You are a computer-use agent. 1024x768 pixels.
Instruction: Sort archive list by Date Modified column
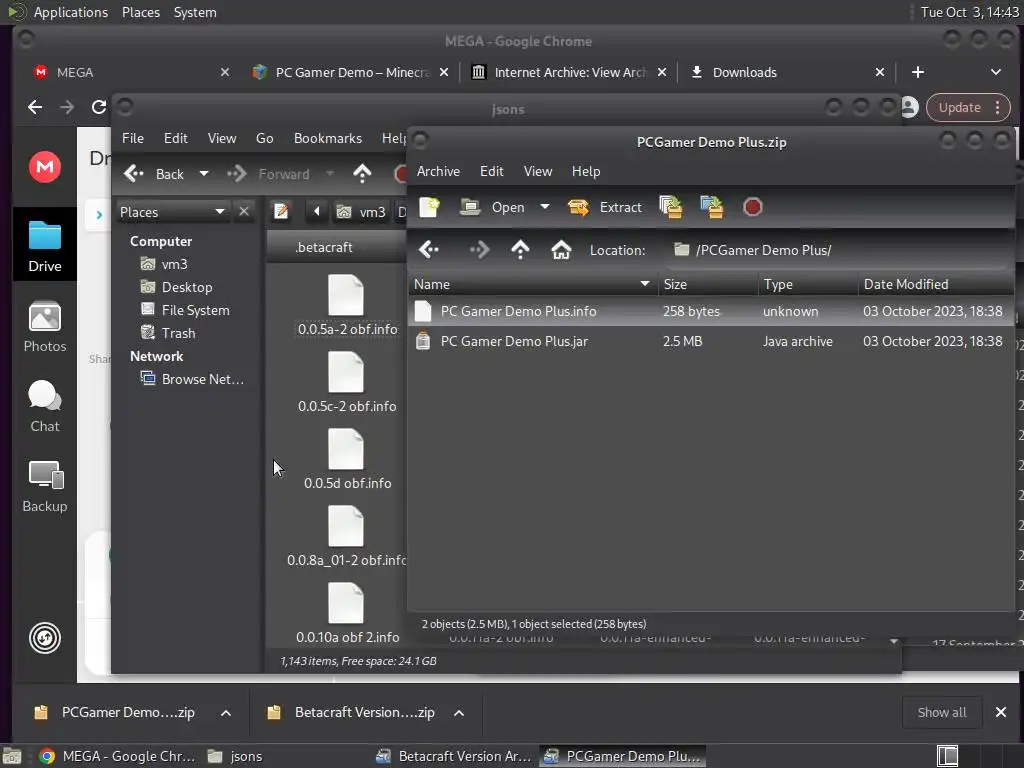(x=936, y=284)
